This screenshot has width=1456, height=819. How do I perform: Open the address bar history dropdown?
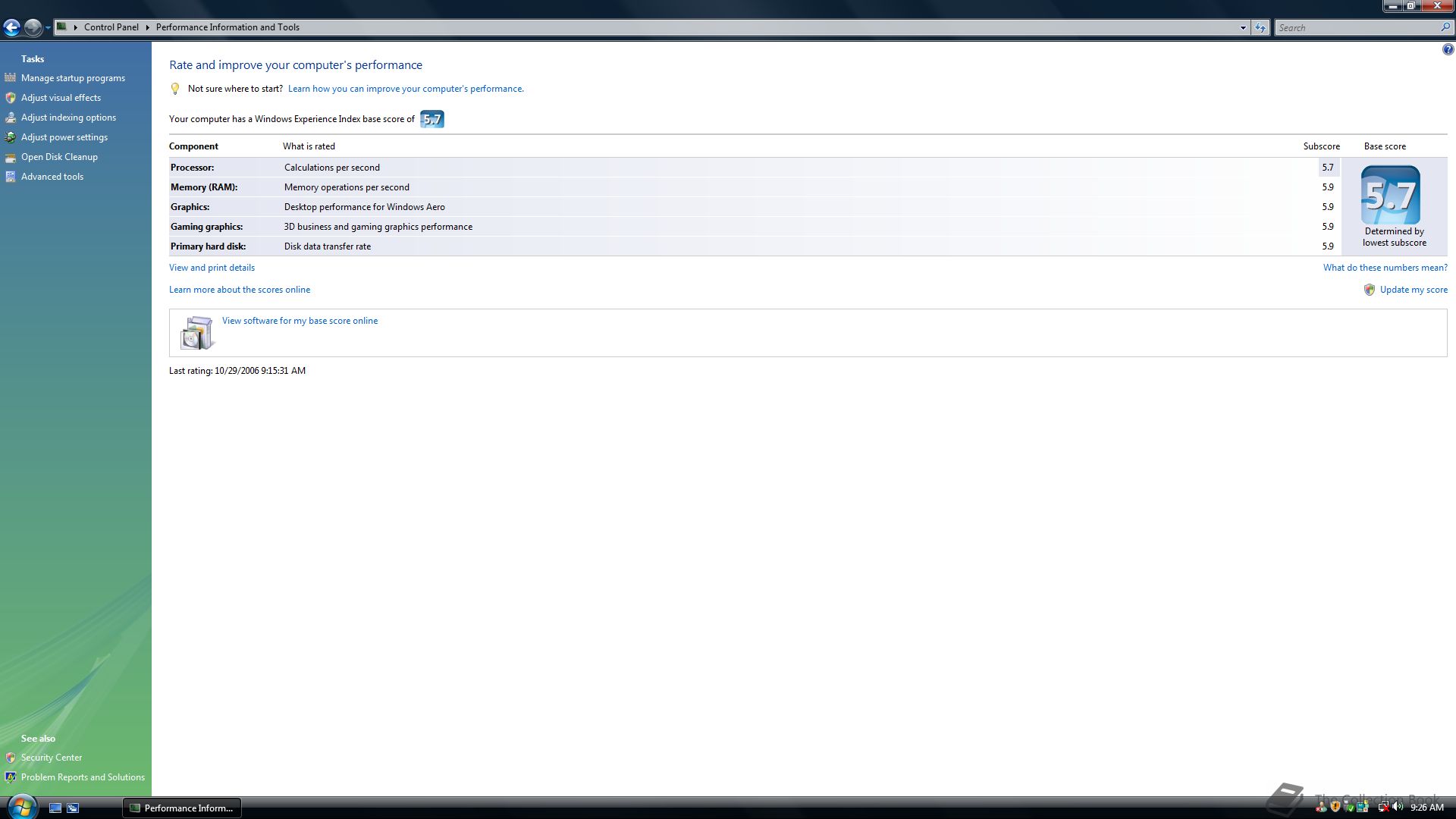point(1243,28)
